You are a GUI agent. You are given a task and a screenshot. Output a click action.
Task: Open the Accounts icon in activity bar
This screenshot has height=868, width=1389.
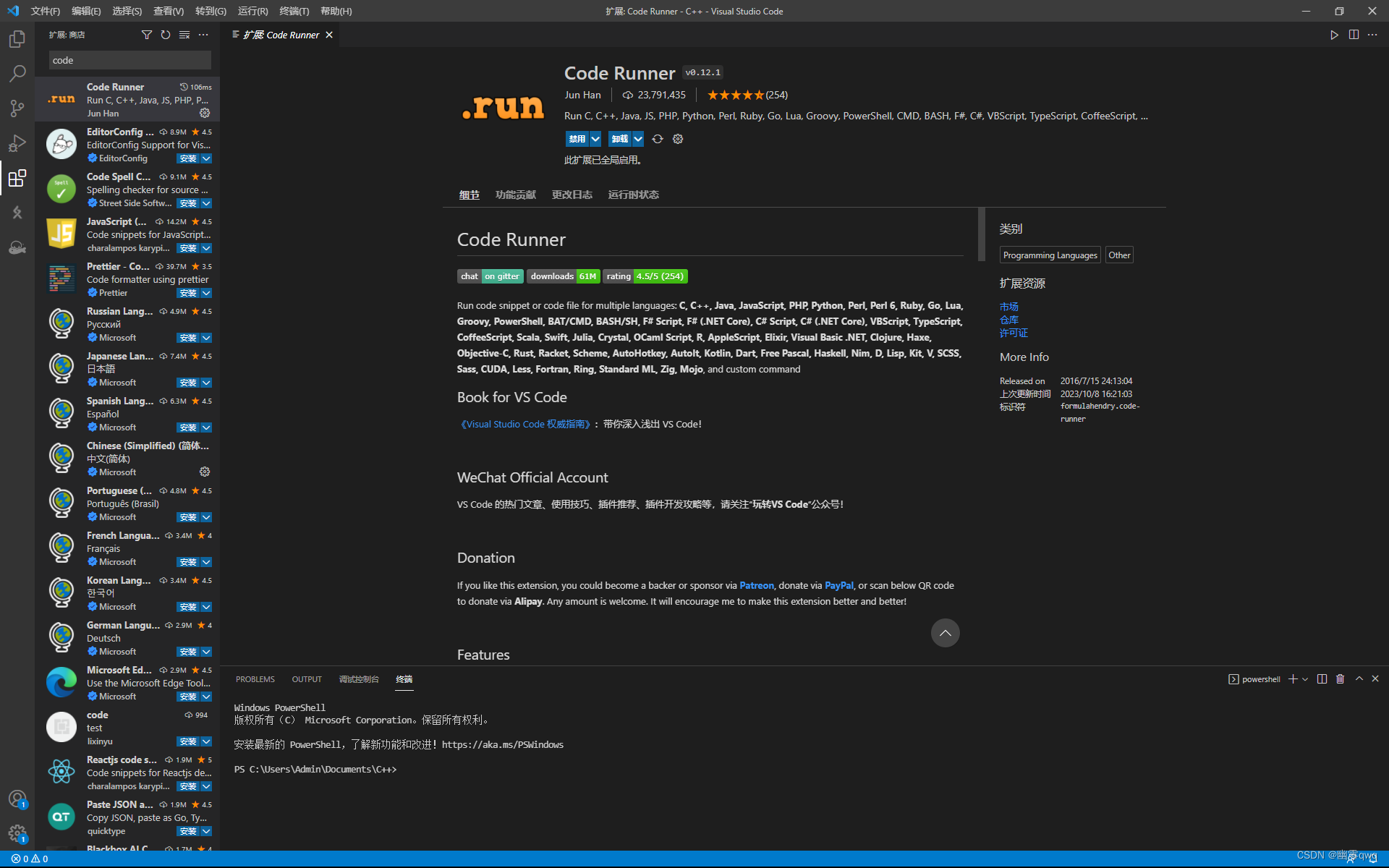point(17,799)
